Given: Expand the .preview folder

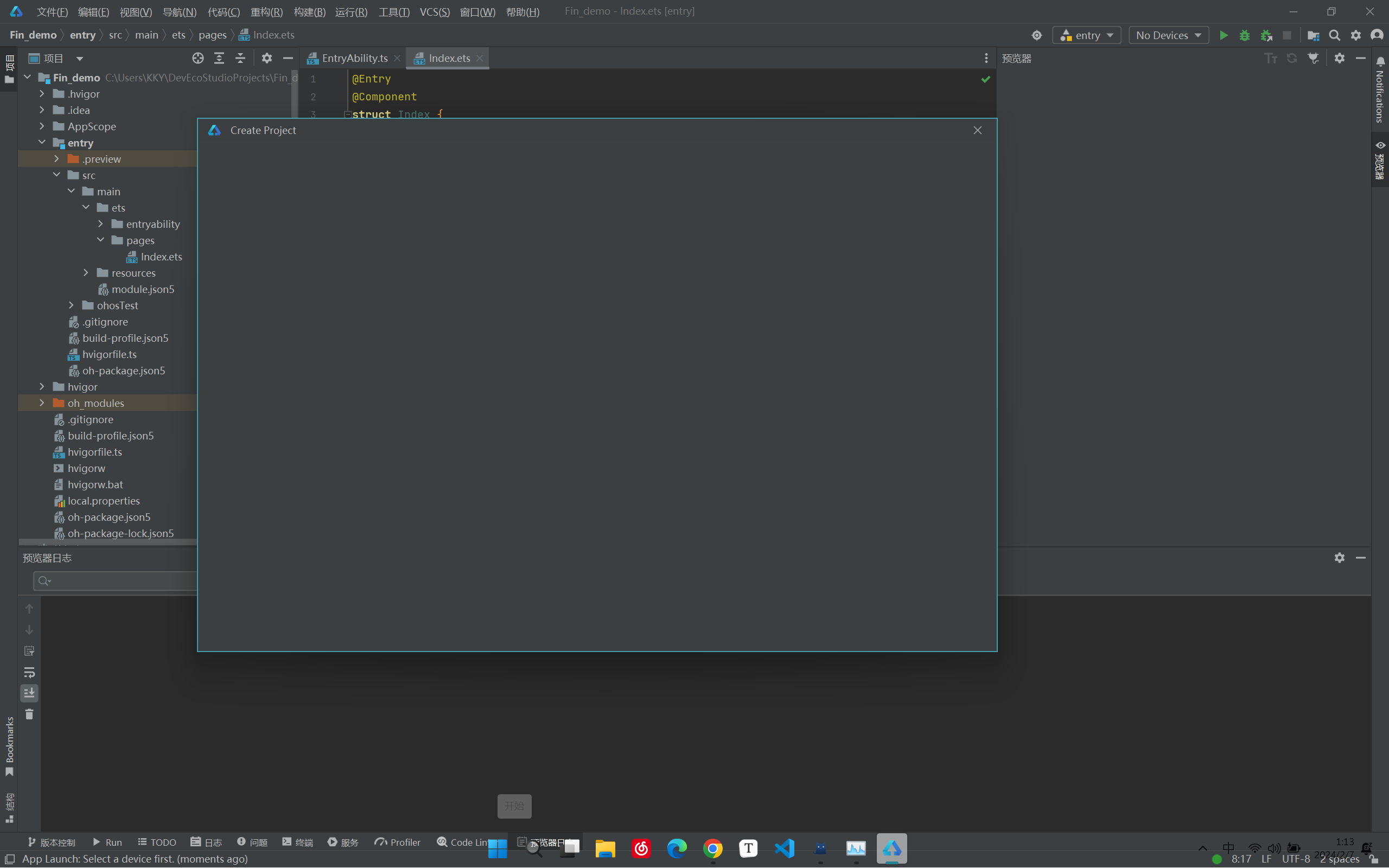Looking at the screenshot, I should pos(57,158).
